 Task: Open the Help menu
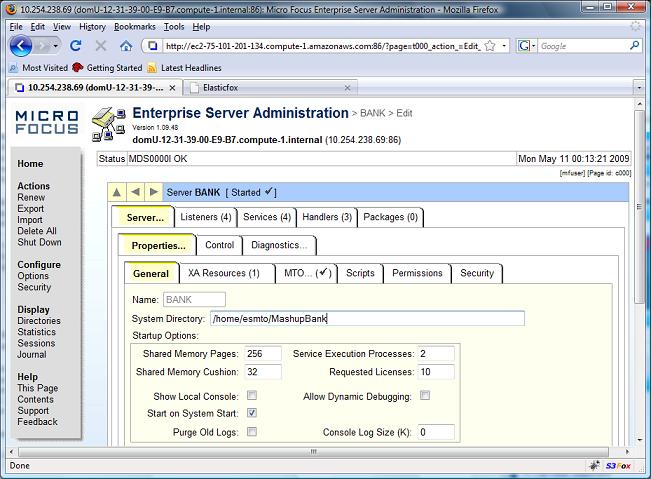(x=201, y=27)
